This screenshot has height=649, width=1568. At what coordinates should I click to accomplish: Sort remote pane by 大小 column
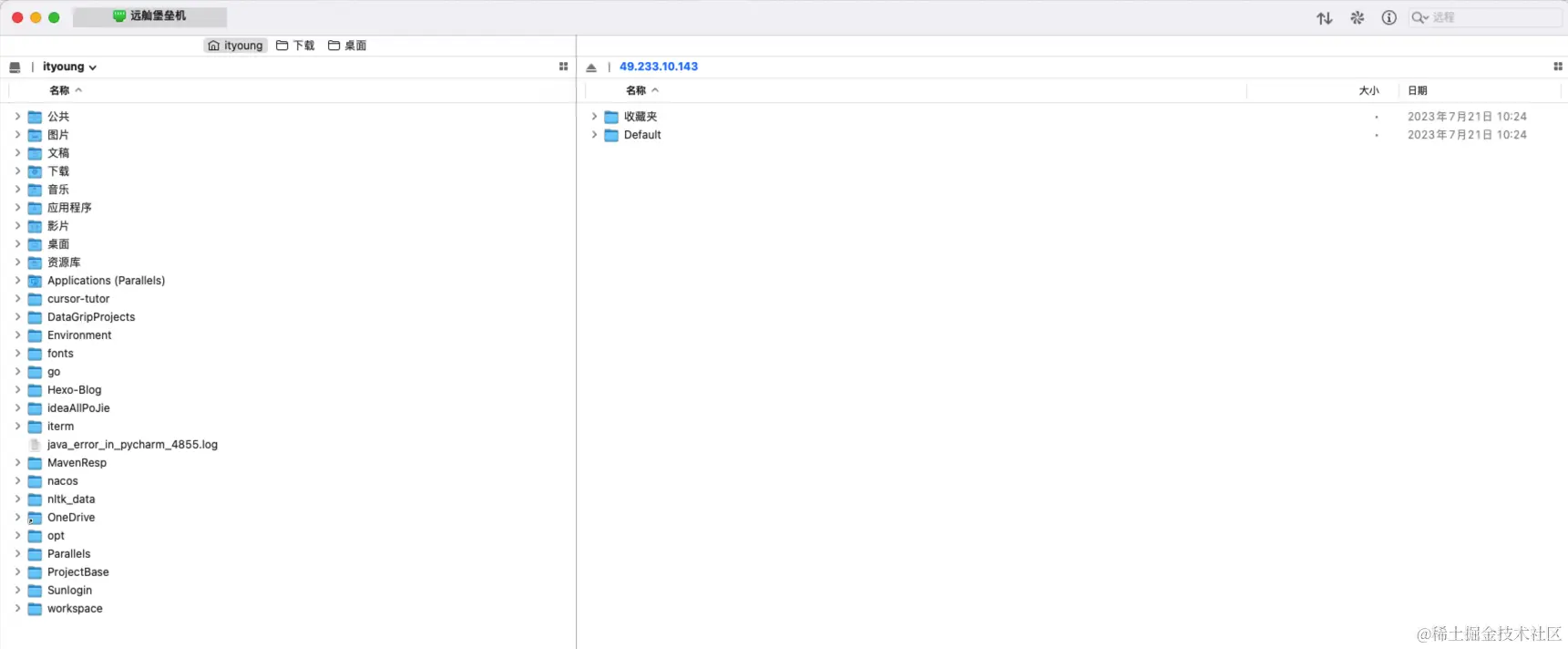click(x=1368, y=90)
